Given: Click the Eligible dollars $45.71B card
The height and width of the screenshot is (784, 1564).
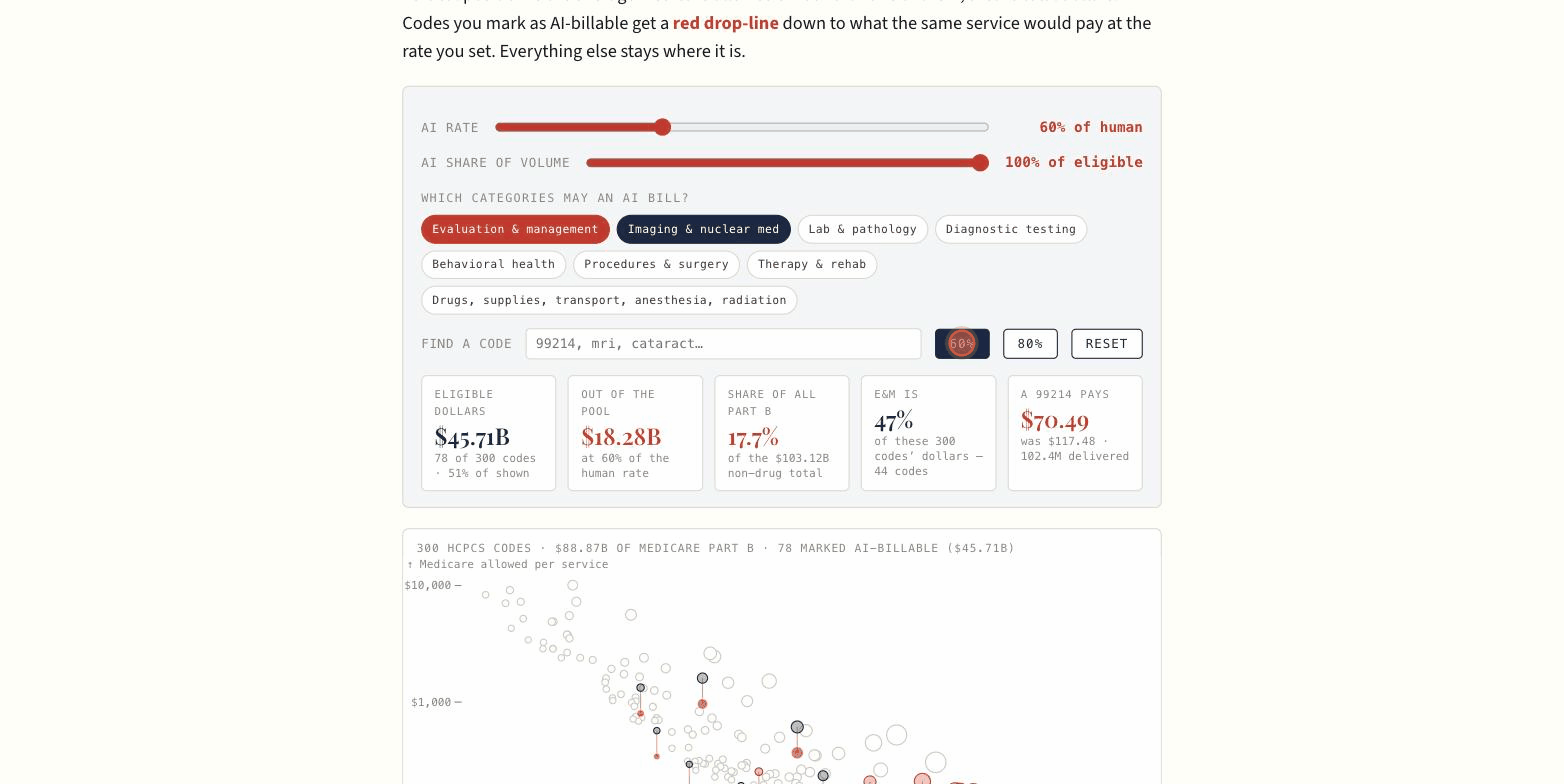Looking at the screenshot, I should coord(488,433).
